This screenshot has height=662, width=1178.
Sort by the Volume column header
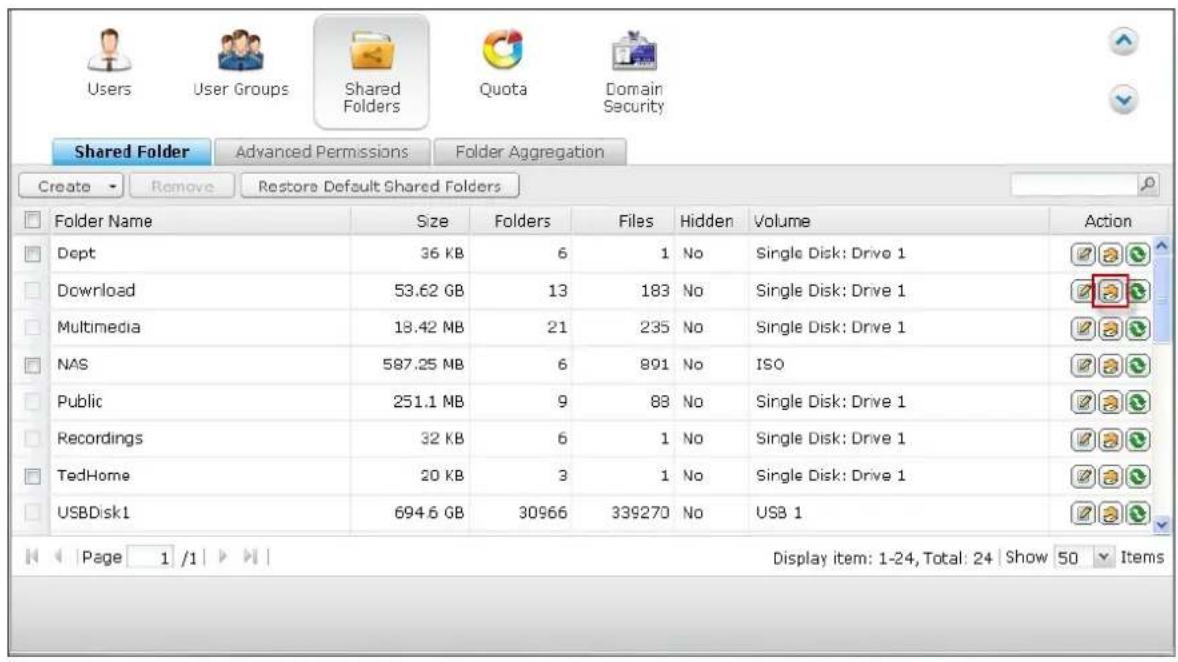[x=899, y=221]
